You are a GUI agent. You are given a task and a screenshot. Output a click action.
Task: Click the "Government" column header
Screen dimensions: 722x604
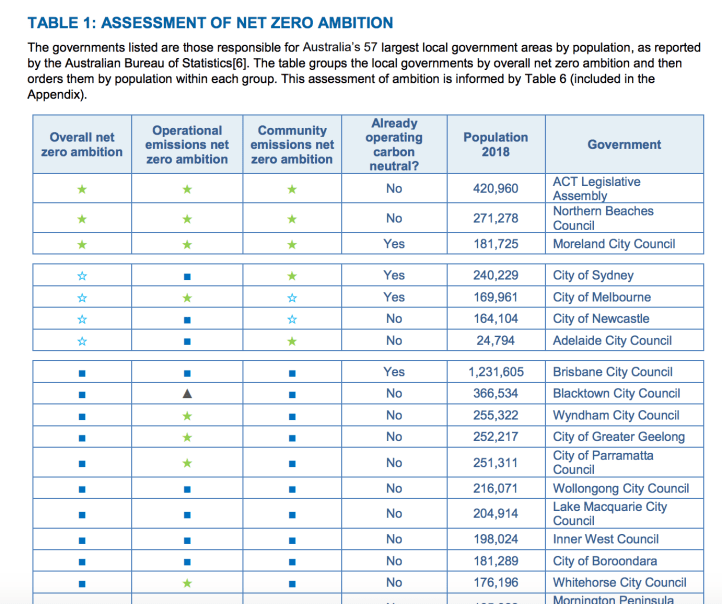624,145
